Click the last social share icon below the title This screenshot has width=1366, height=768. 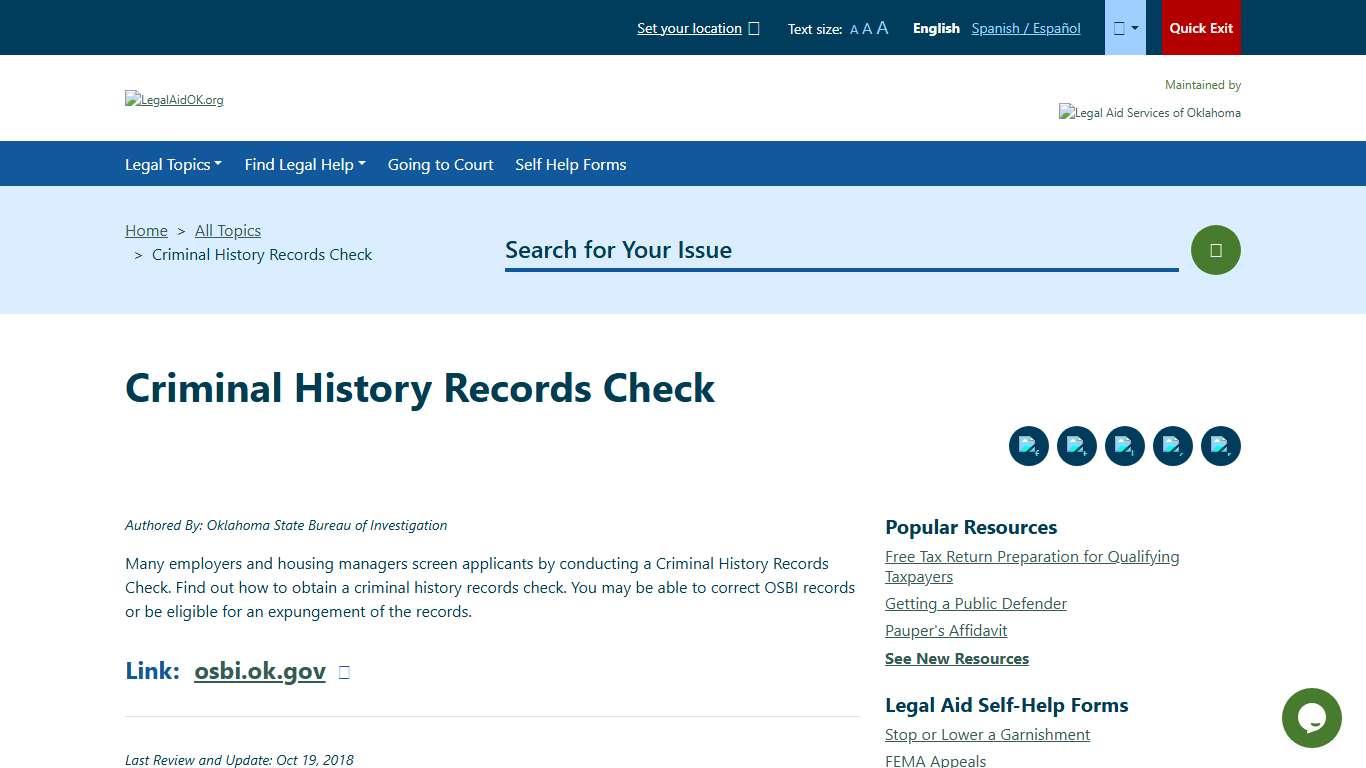pyautogui.click(x=1220, y=446)
